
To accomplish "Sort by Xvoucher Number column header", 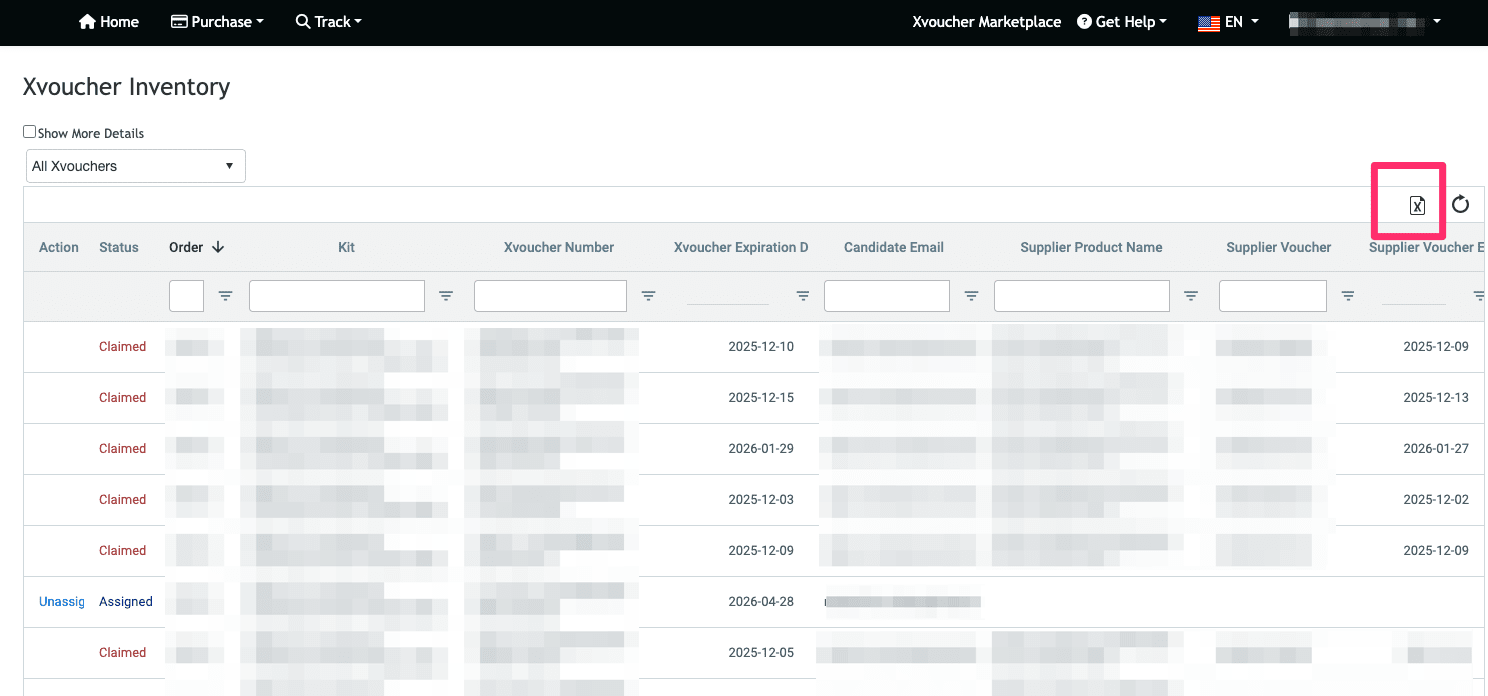I will pyautogui.click(x=559, y=247).
